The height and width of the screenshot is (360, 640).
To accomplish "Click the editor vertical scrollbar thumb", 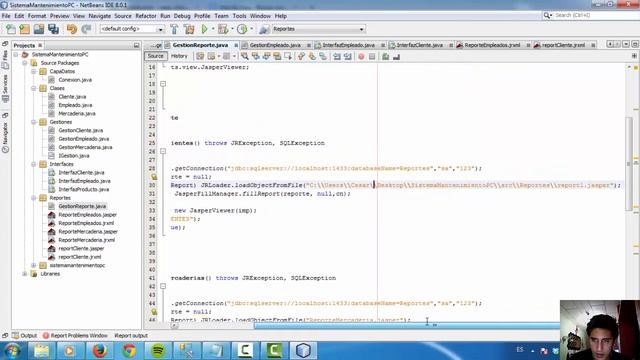I will click(x=629, y=163).
